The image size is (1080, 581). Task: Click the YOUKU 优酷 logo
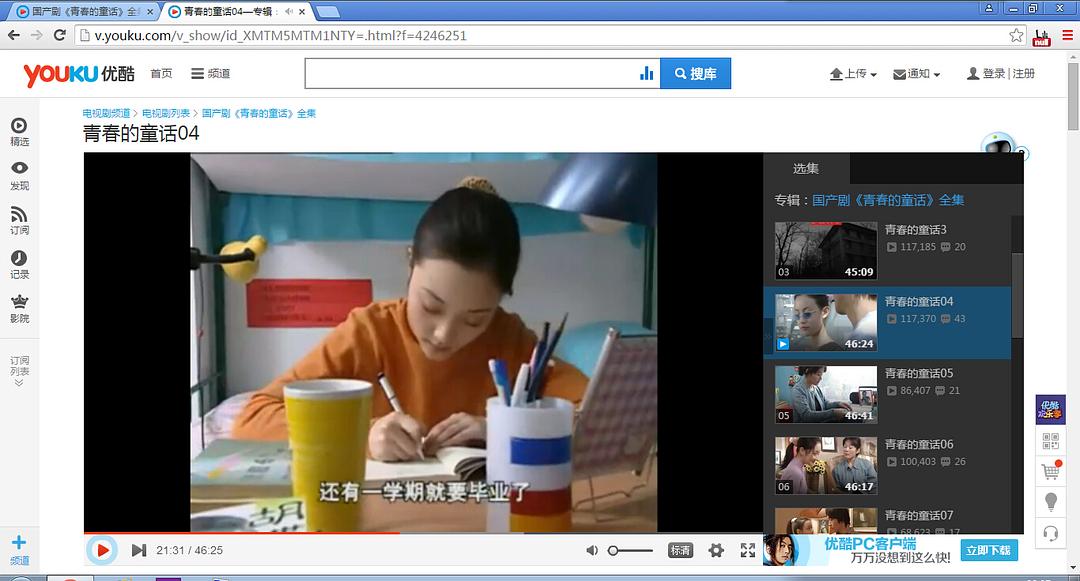point(79,74)
